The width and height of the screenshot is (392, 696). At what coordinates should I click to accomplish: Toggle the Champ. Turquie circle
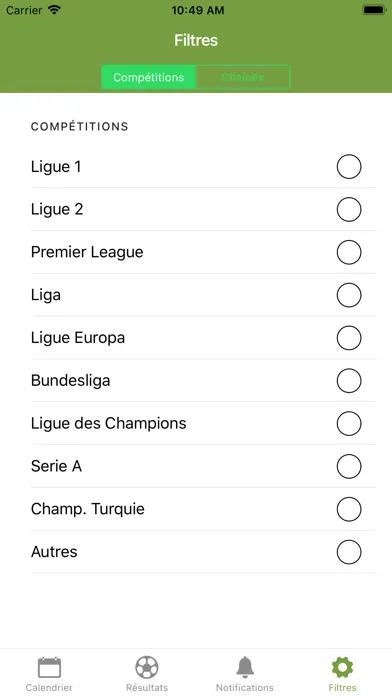pyautogui.click(x=349, y=509)
